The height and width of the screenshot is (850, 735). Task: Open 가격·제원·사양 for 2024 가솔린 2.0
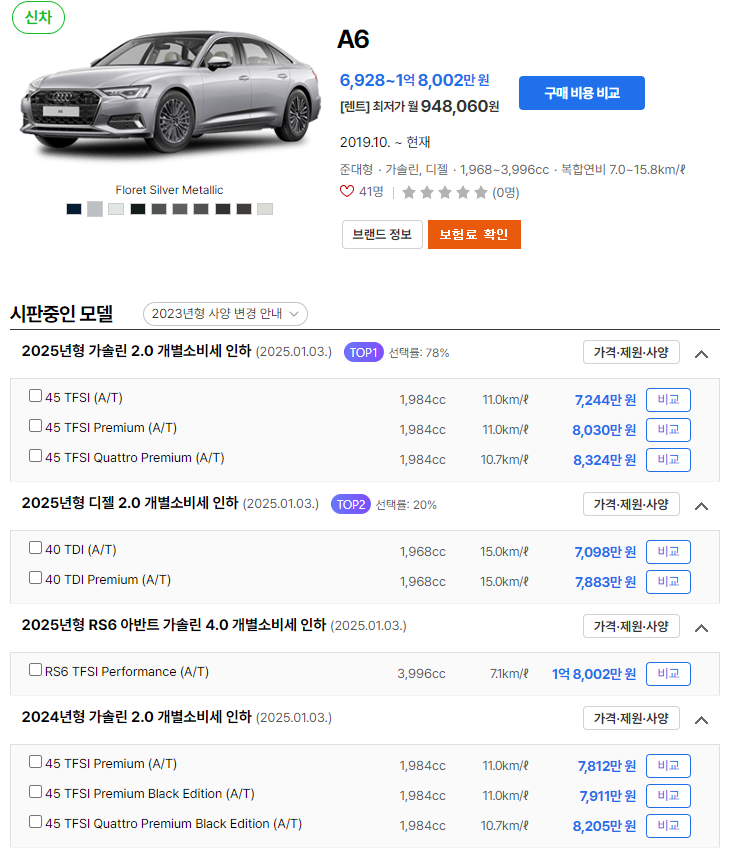(631, 718)
